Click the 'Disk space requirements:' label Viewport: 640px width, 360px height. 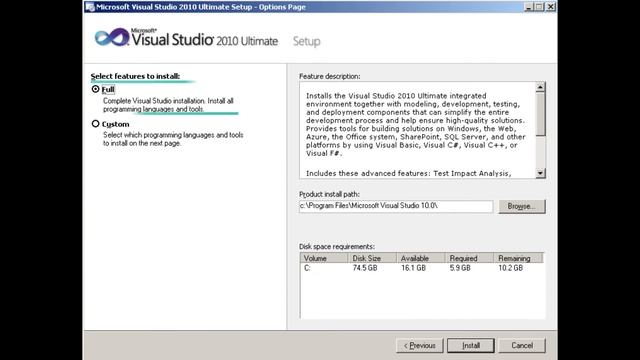[x=337, y=247]
